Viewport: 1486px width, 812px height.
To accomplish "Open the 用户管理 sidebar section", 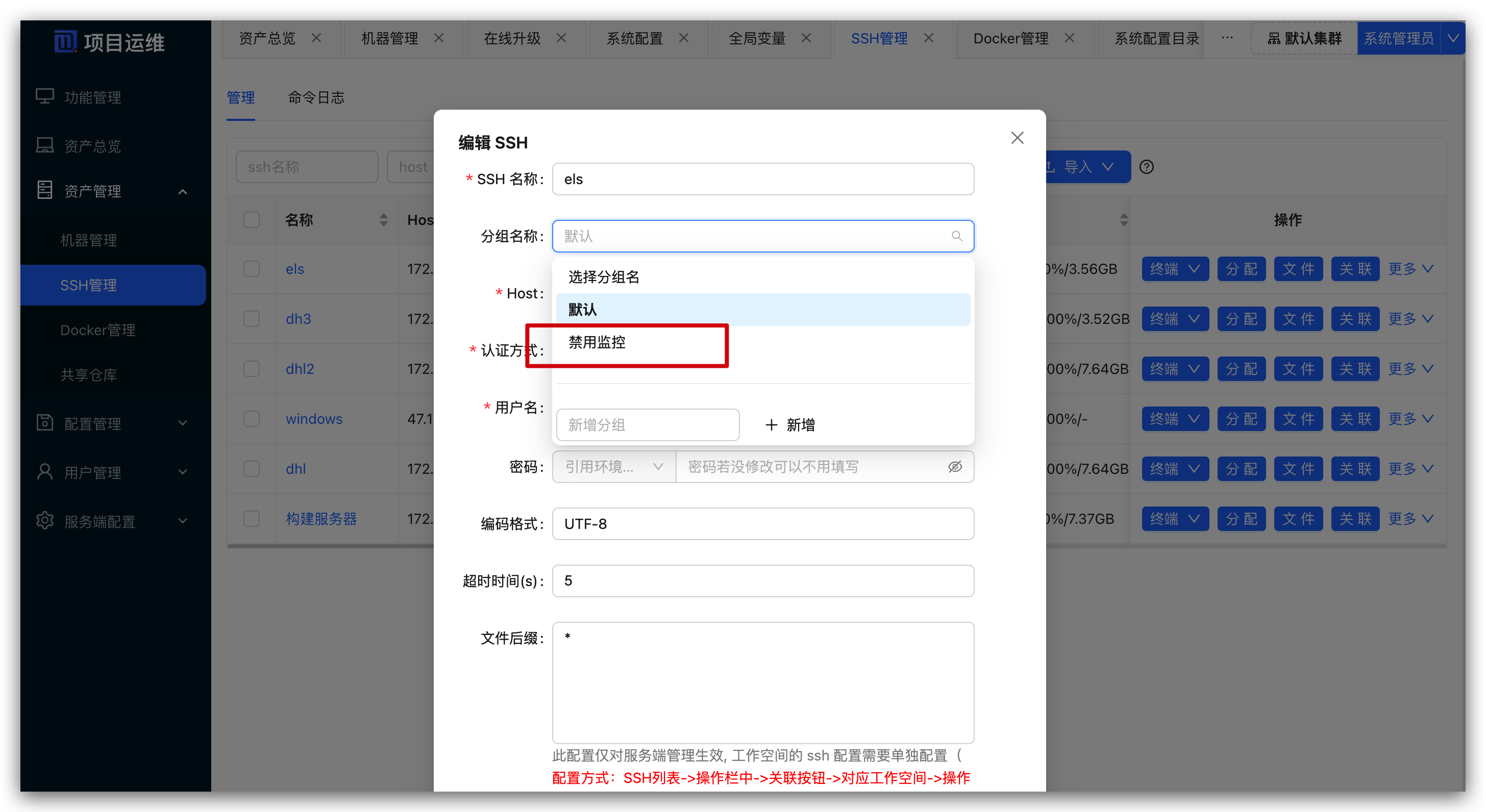I will pos(92,472).
